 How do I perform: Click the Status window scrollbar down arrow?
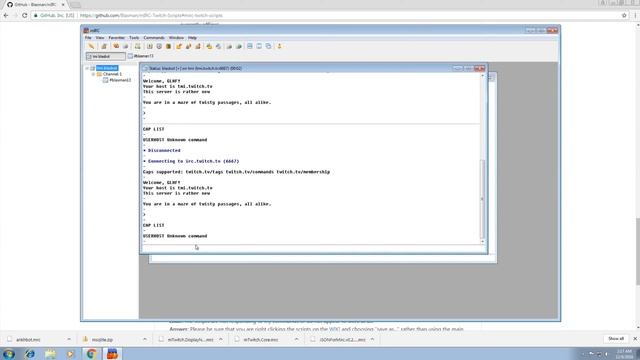pyautogui.click(x=482, y=242)
